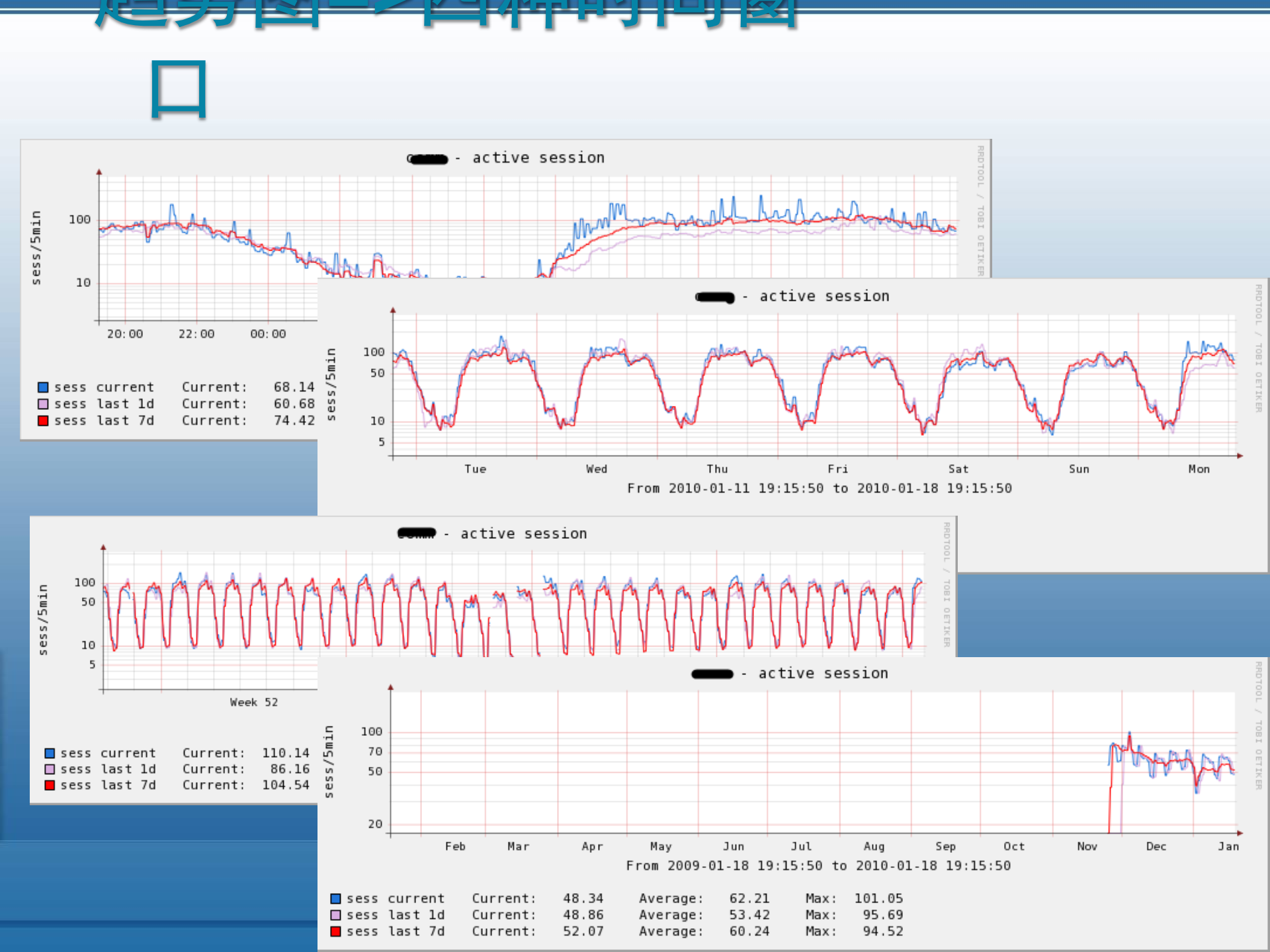Click the Max value 101.05
Viewport: 1270px width, 952px height.
click(878, 898)
